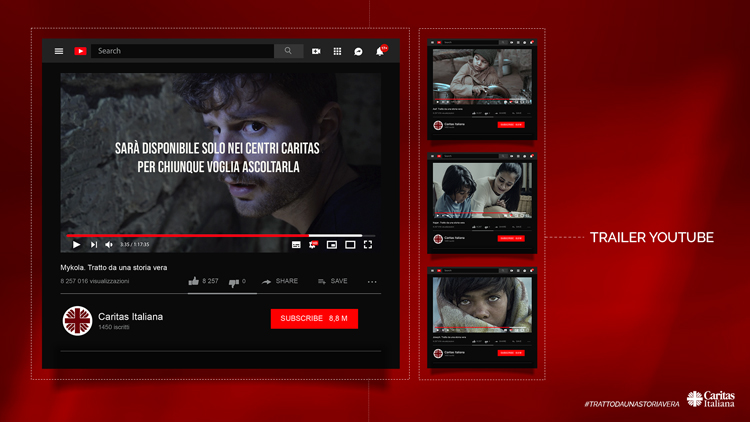Click #TRATTODAUNASTORIAVERA hashtag text

631,404
